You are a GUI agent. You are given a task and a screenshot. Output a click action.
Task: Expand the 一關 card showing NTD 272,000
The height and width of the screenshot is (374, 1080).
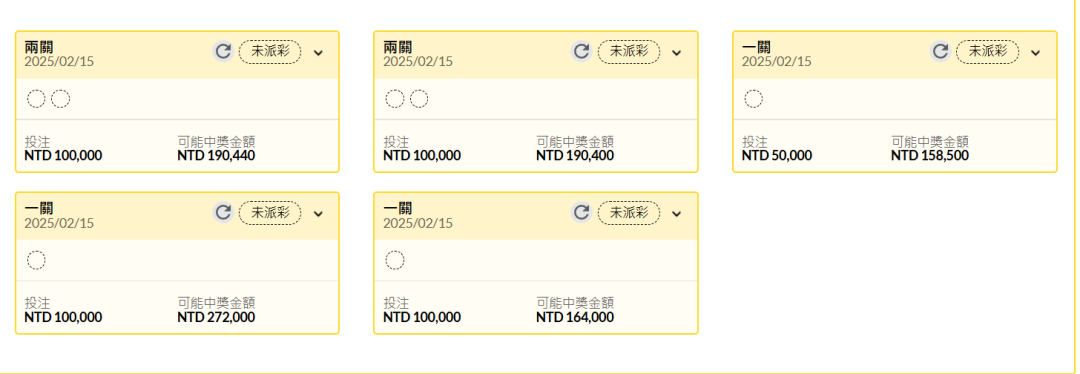(318, 214)
